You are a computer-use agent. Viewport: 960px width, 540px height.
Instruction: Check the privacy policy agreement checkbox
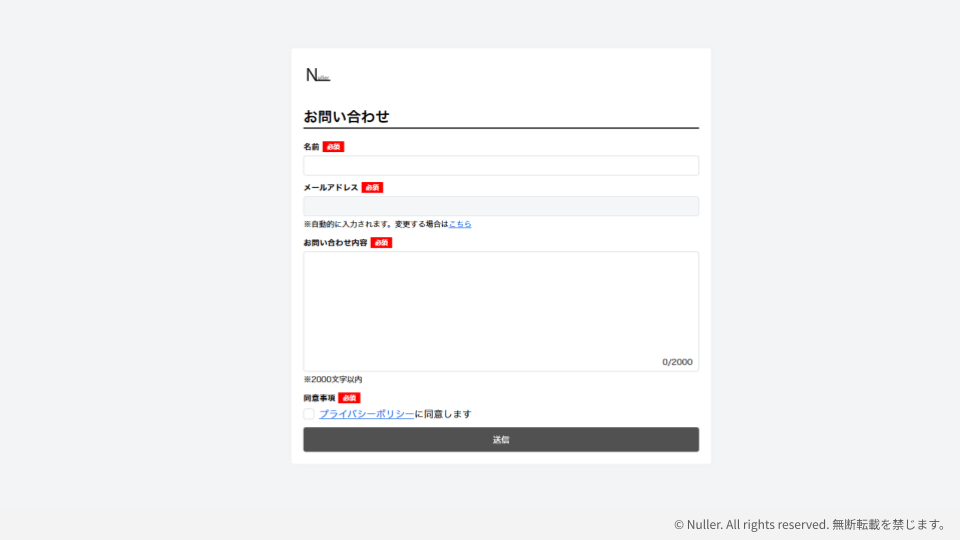point(309,414)
